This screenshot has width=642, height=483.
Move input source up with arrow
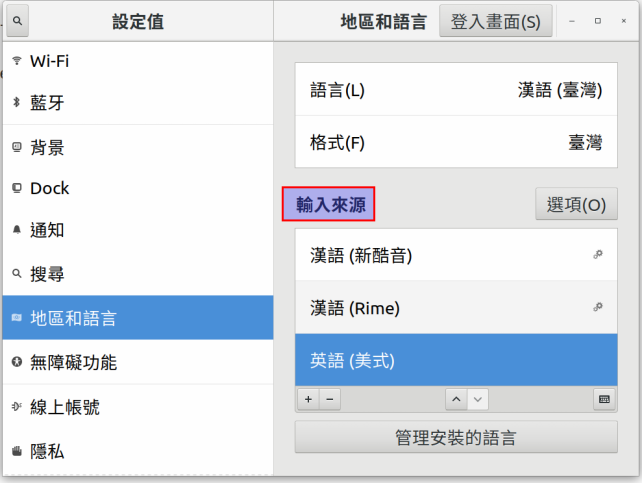point(456,399)
